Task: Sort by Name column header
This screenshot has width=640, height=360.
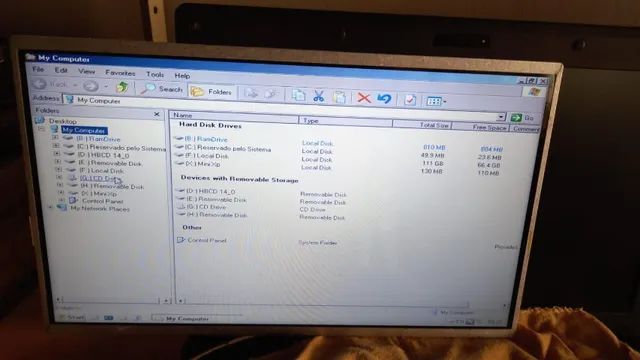Action: tap(234, 116)
